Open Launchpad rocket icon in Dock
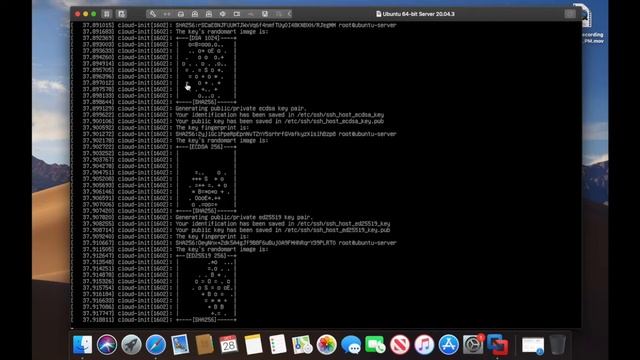 131,345
